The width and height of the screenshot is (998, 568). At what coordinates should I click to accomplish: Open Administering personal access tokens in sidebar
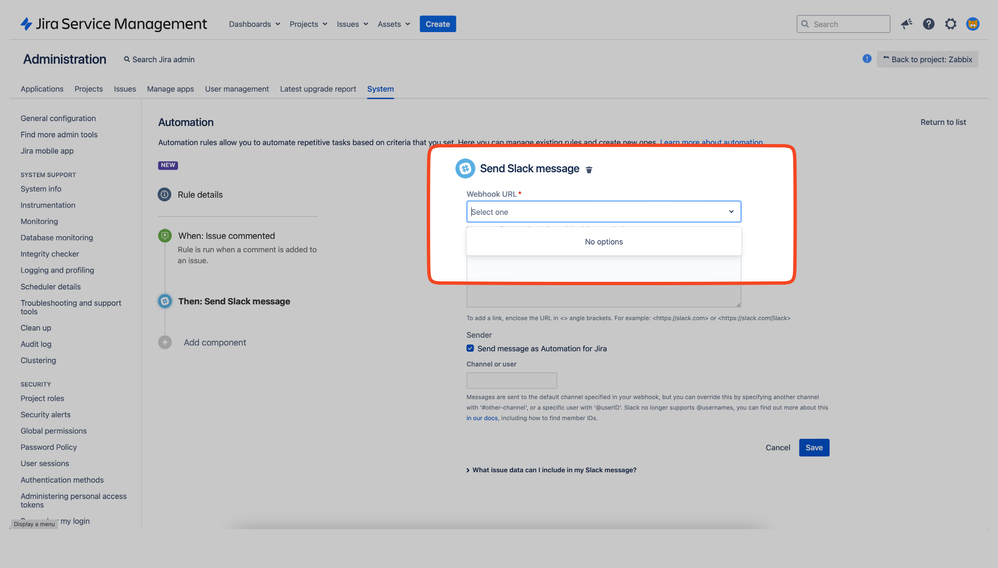point(73,501)
